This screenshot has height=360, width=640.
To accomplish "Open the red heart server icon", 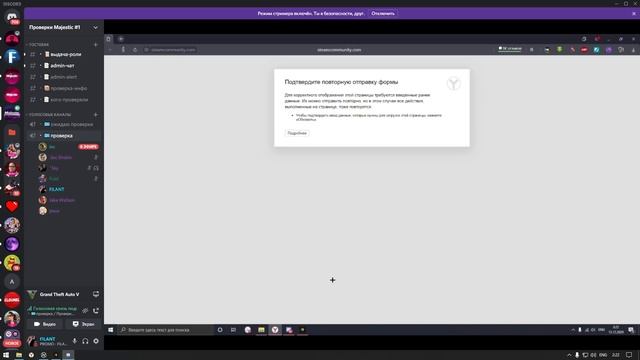I will [x=12, y=207].
